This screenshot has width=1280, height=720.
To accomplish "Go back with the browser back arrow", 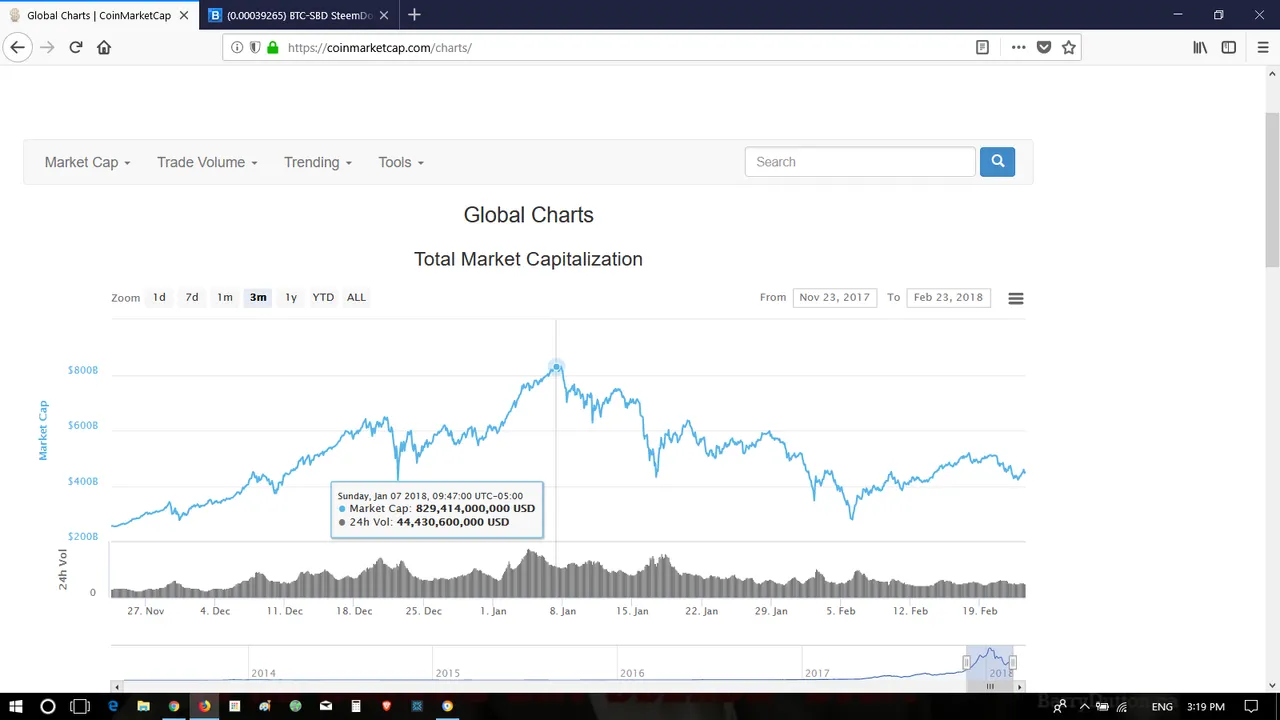I will [x=17, y=47].
